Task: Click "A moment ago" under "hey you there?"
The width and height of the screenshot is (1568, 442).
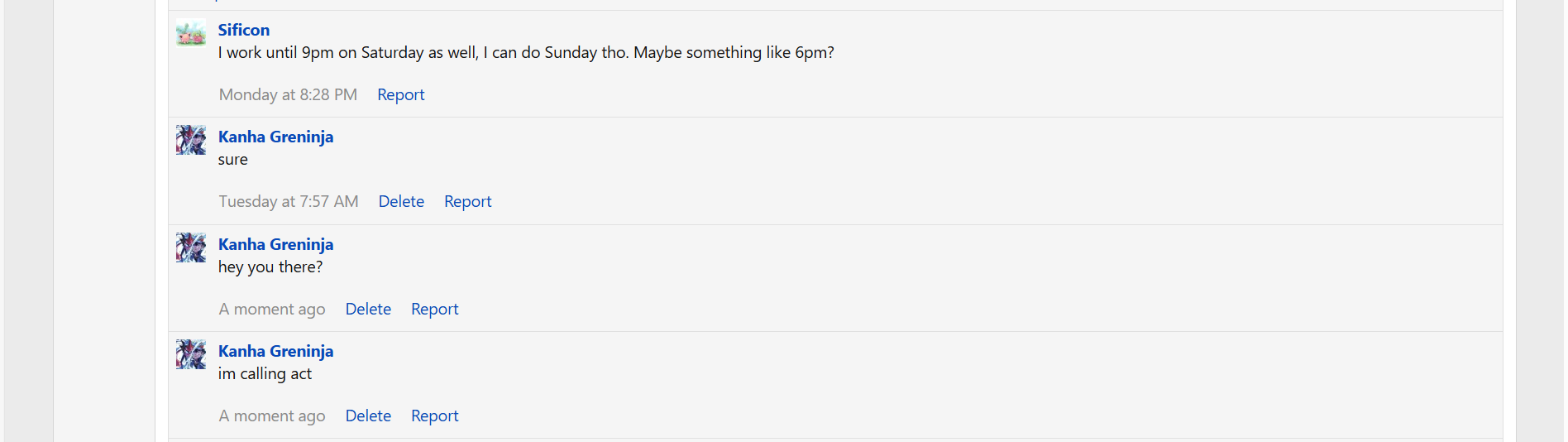Action: tap(272, 309)
